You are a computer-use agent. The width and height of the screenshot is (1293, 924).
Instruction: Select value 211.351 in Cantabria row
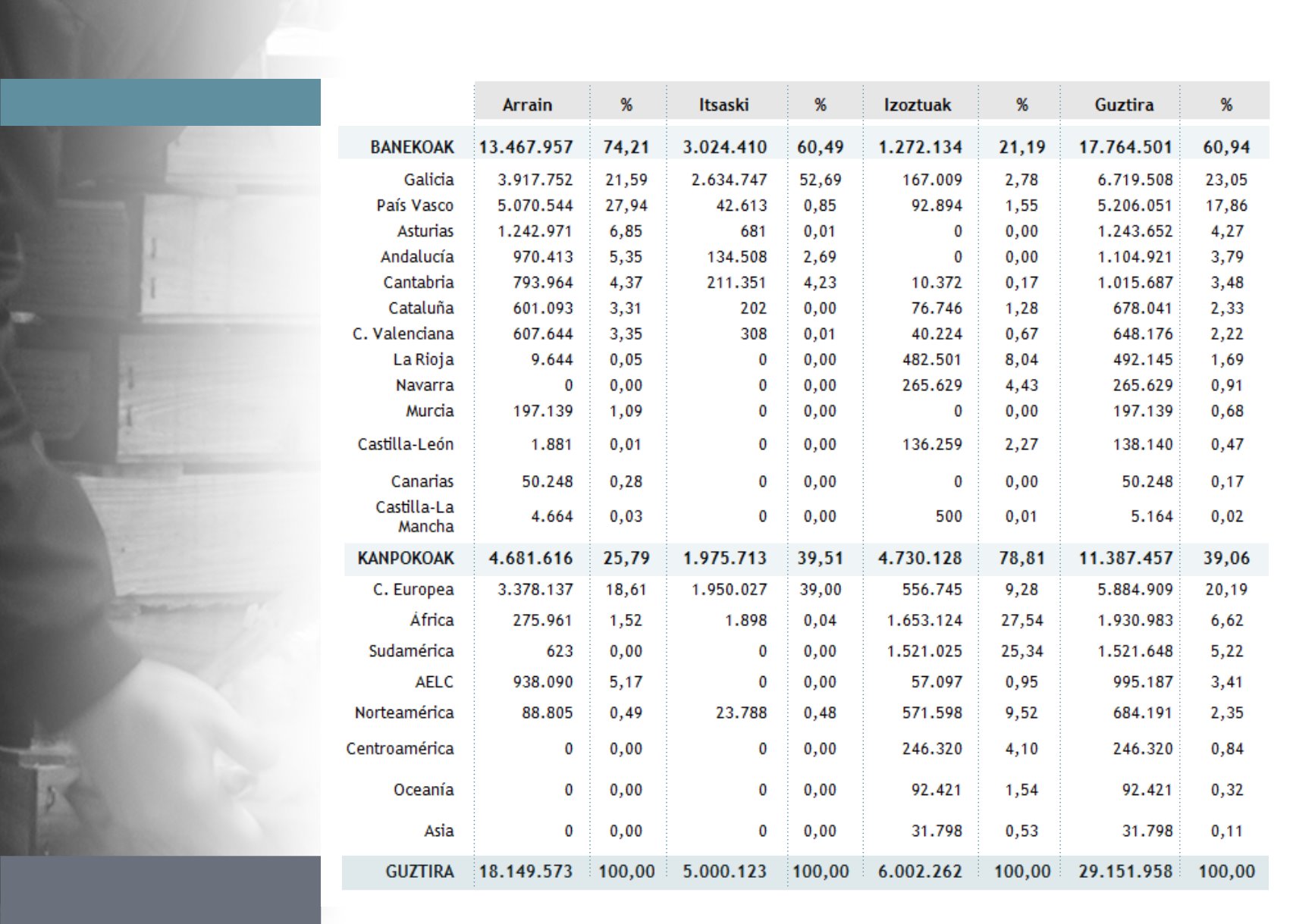[737, 283]
